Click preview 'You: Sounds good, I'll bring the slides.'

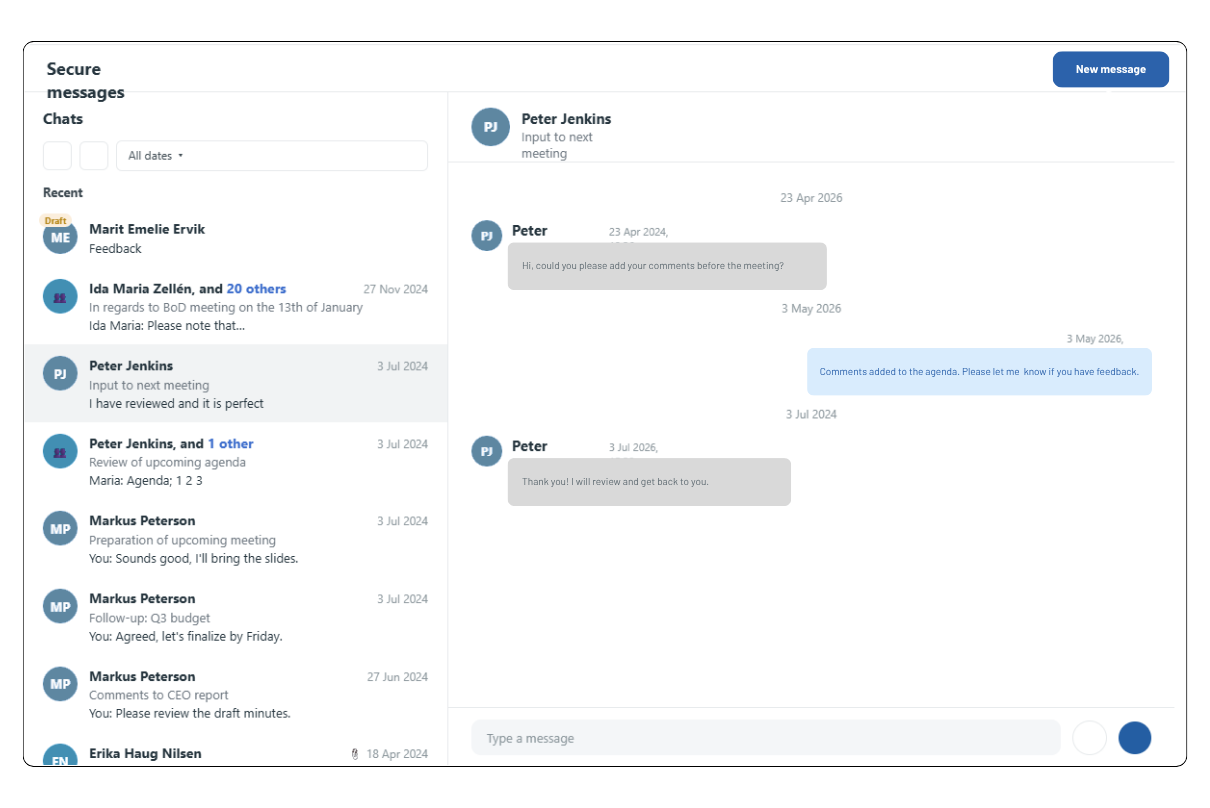tap(194, 559)
